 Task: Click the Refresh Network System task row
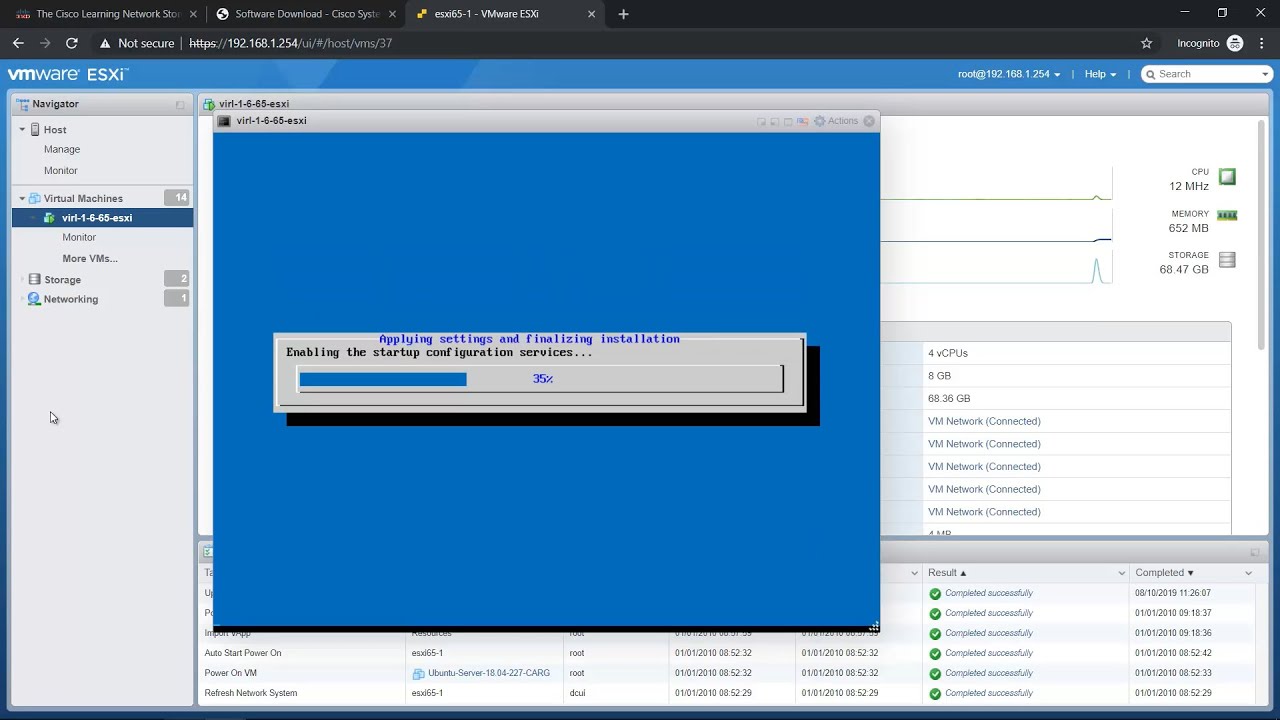(x=728, y=693)
